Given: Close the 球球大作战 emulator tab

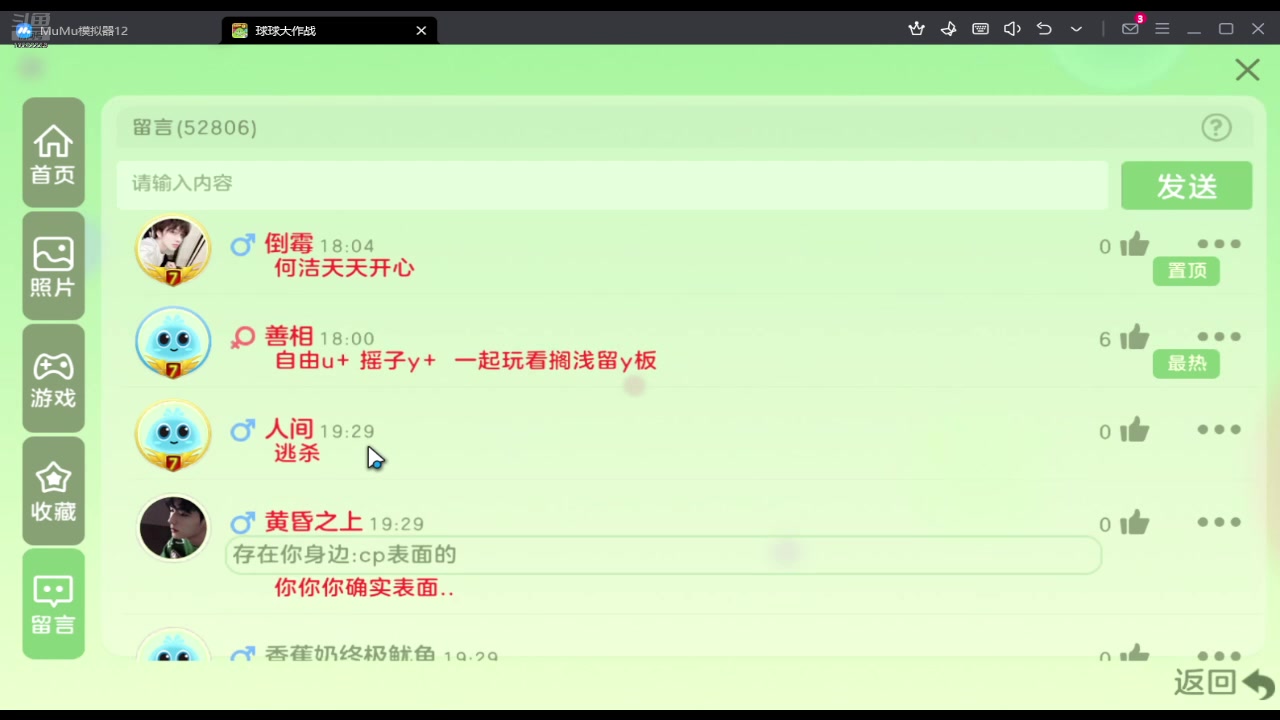Looking at the screenshot, I should (421, 30).
